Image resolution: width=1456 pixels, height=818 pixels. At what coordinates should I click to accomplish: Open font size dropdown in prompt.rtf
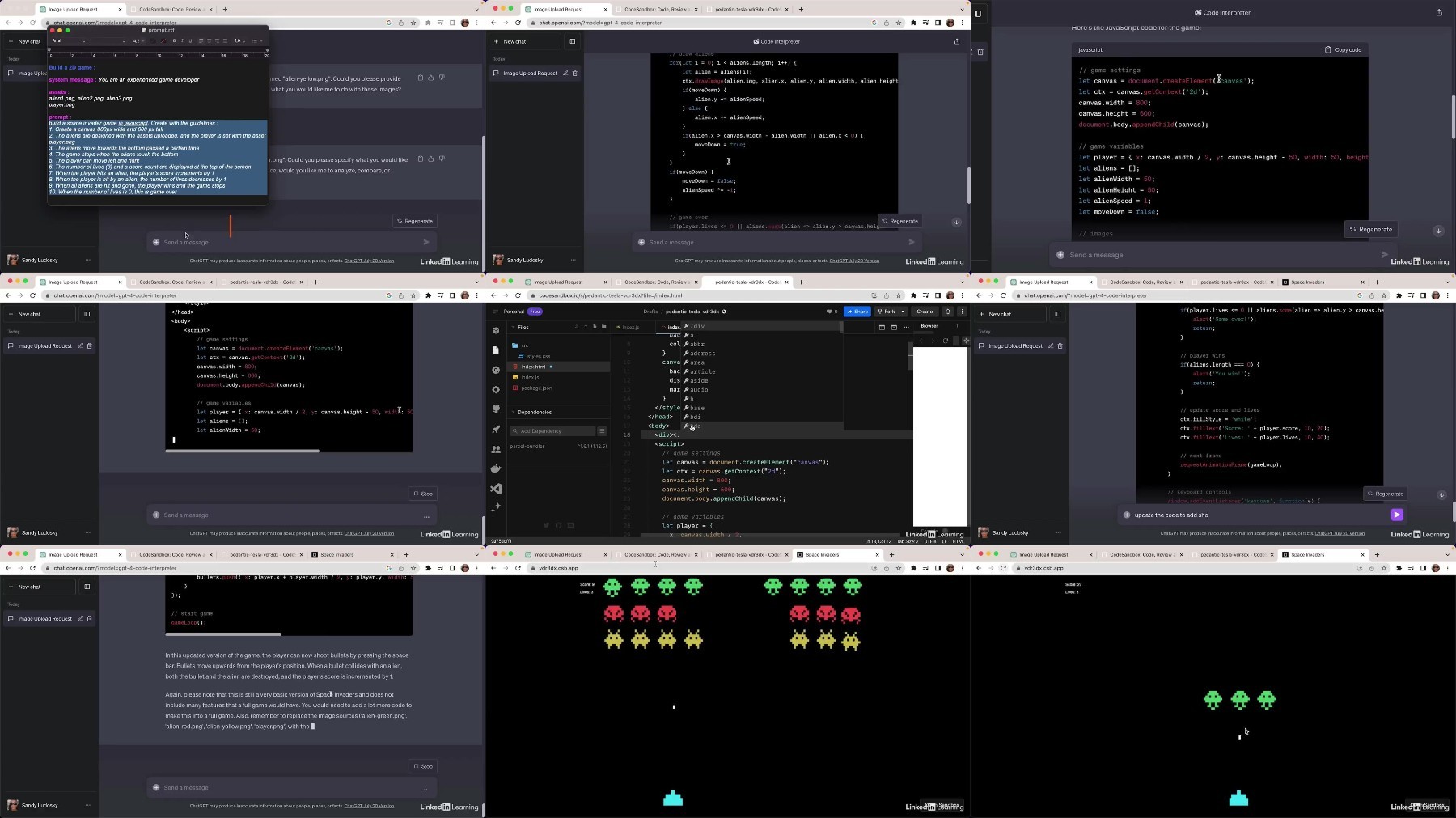(137, 40)
